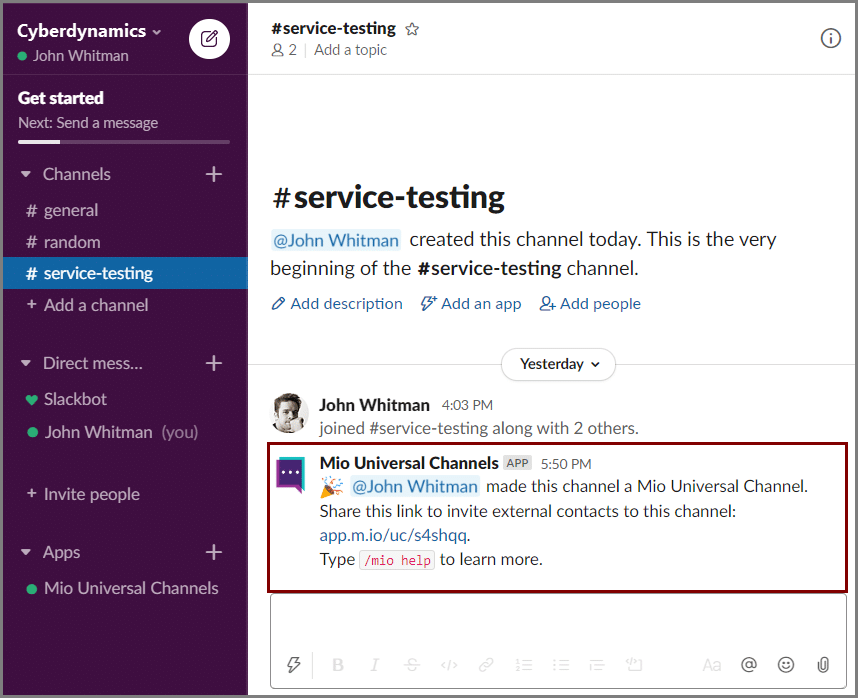Screen dimensions: 858x698
Task: Open the Cyberdynamics workspace menu
Action: click(89, 31)
